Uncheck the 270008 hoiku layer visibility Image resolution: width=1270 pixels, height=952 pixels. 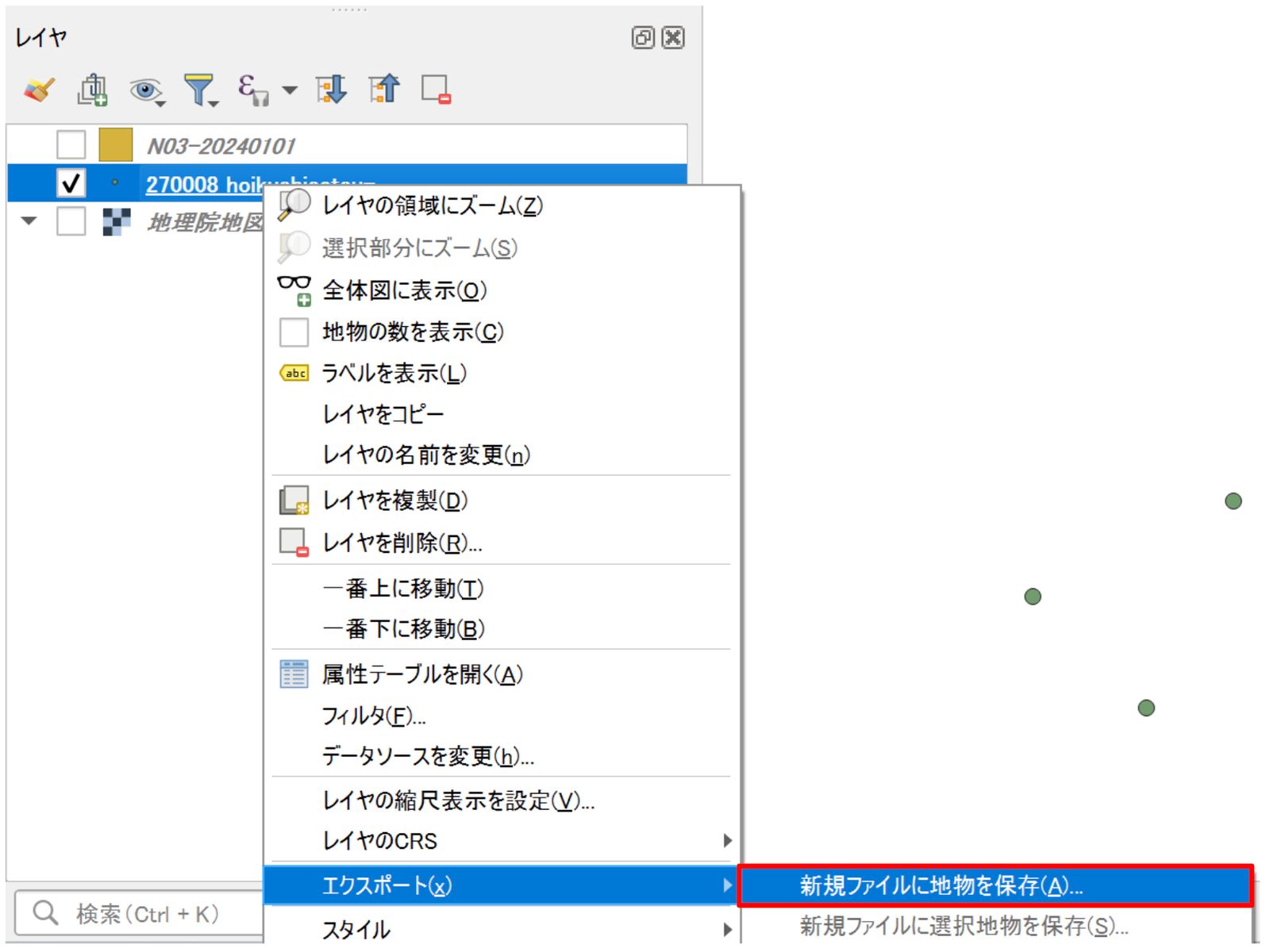tap(71, 183)
